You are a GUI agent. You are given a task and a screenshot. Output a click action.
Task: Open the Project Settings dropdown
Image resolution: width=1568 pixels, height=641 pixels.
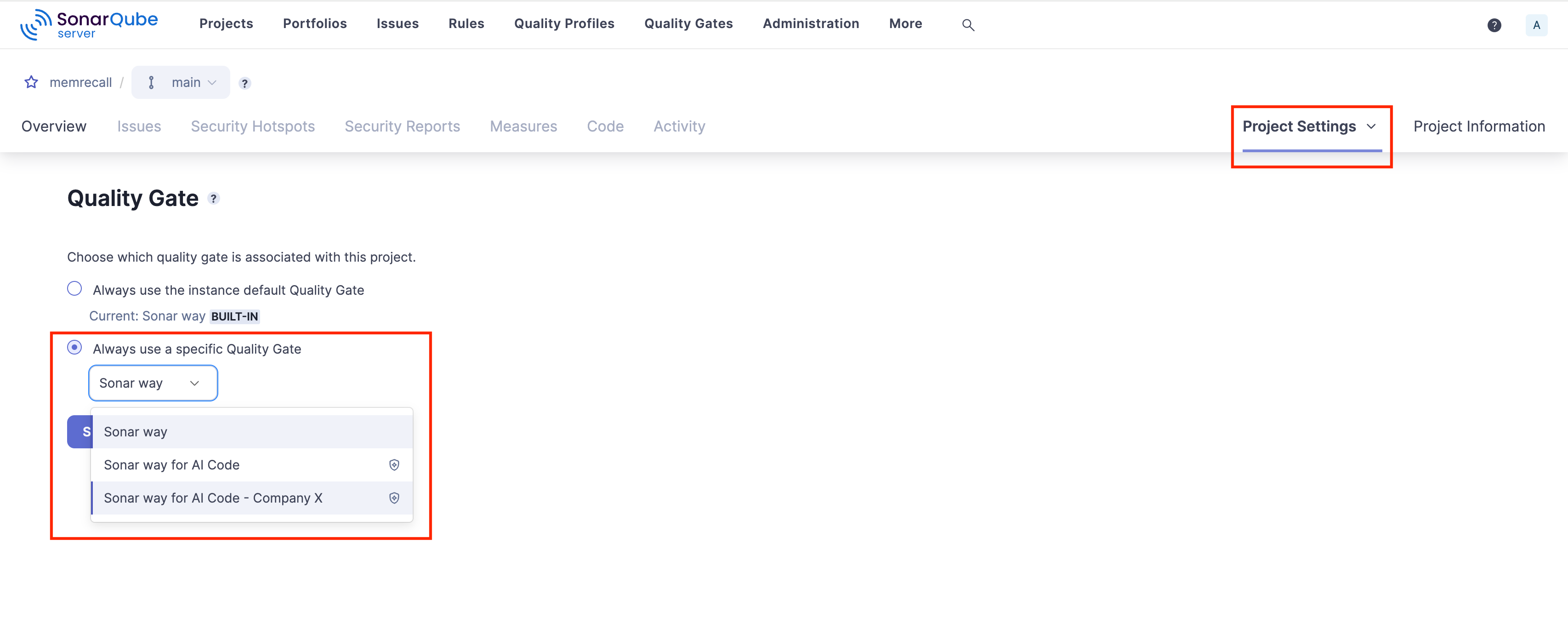click(x=1309, y=126)
